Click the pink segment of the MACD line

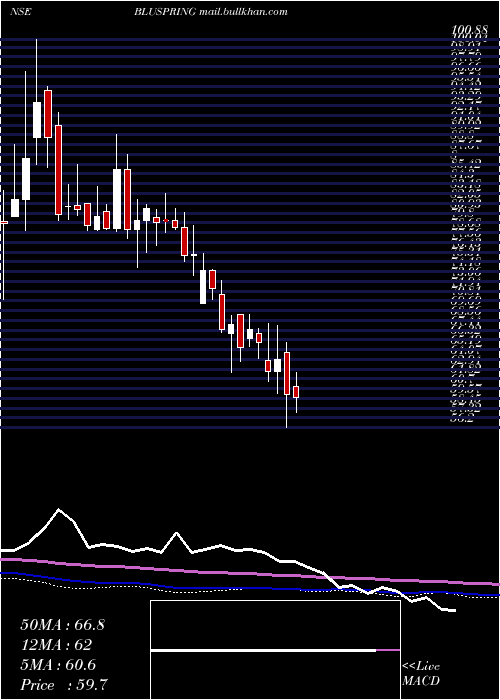(388, 650)
